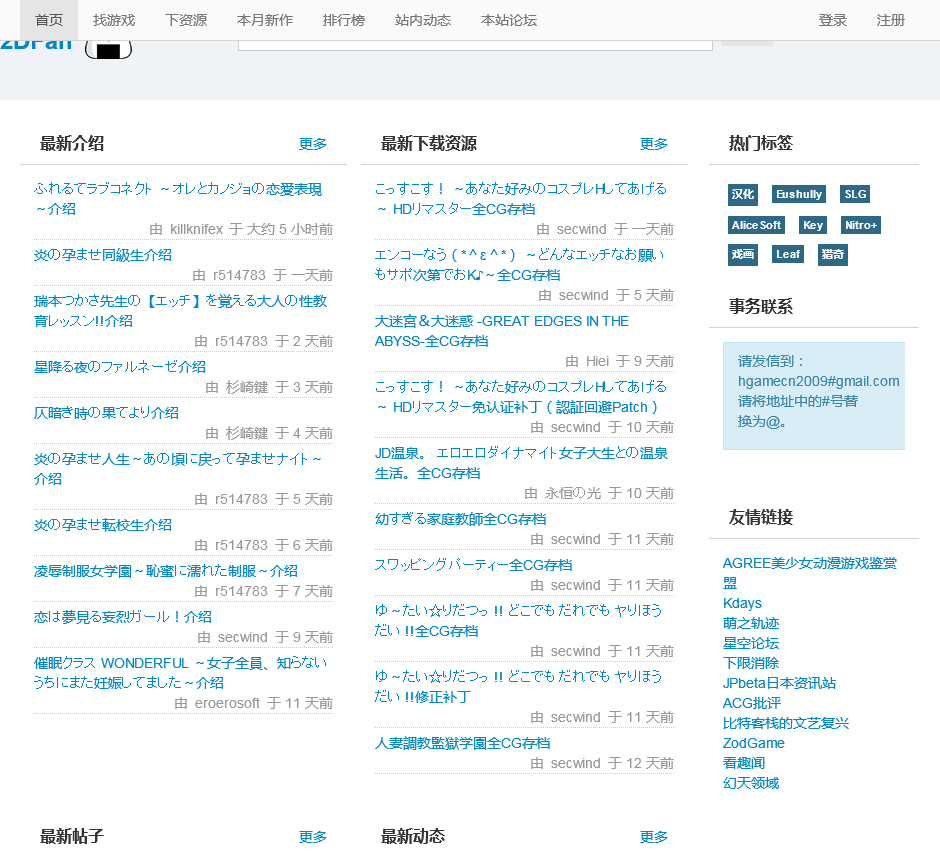Screen dimensions: 940x855
Task: Click the 登录 login link
Action: coord(833,20)
